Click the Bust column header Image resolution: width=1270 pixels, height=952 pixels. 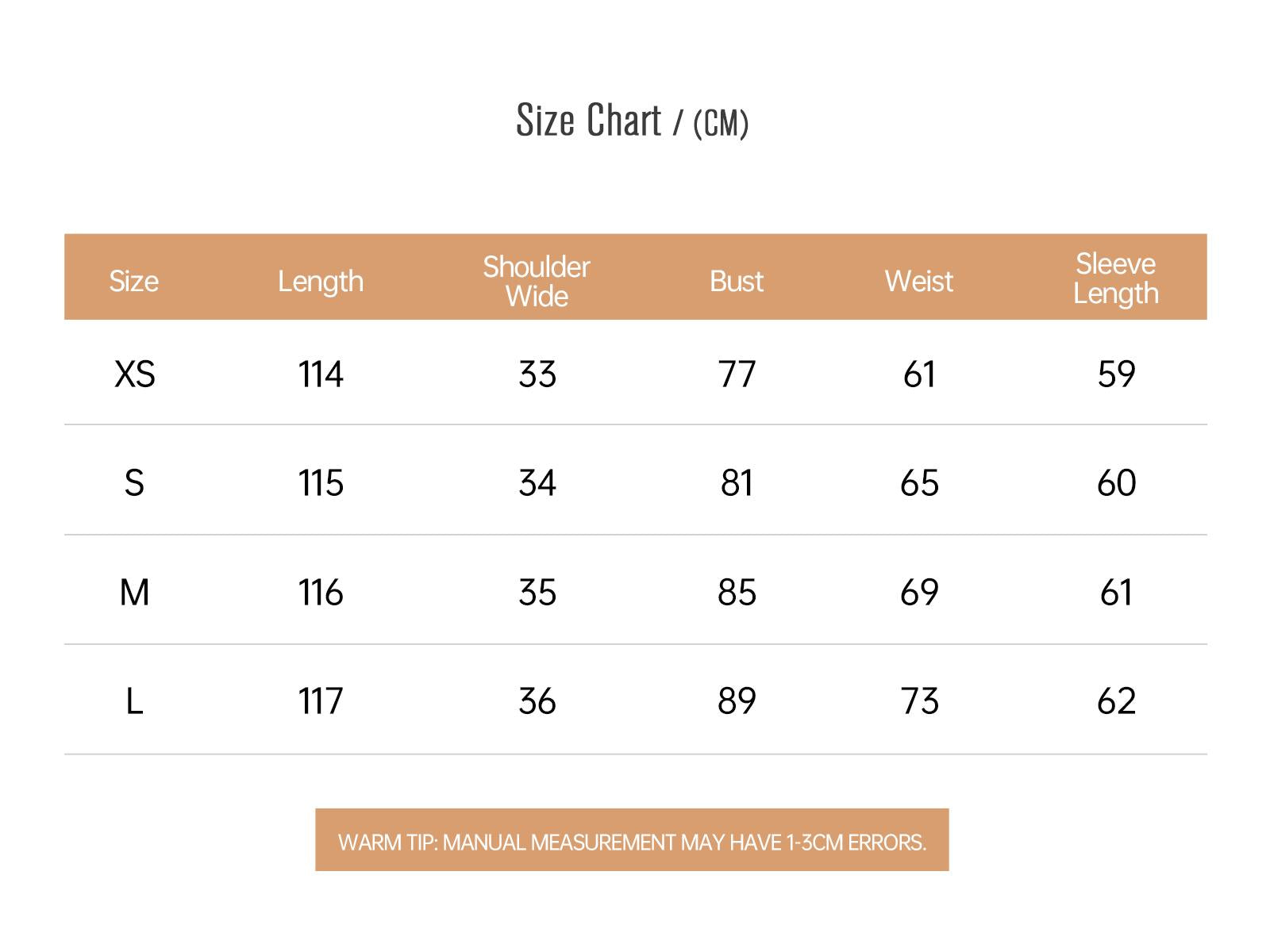pyautogui.click(x=737, y=281)
